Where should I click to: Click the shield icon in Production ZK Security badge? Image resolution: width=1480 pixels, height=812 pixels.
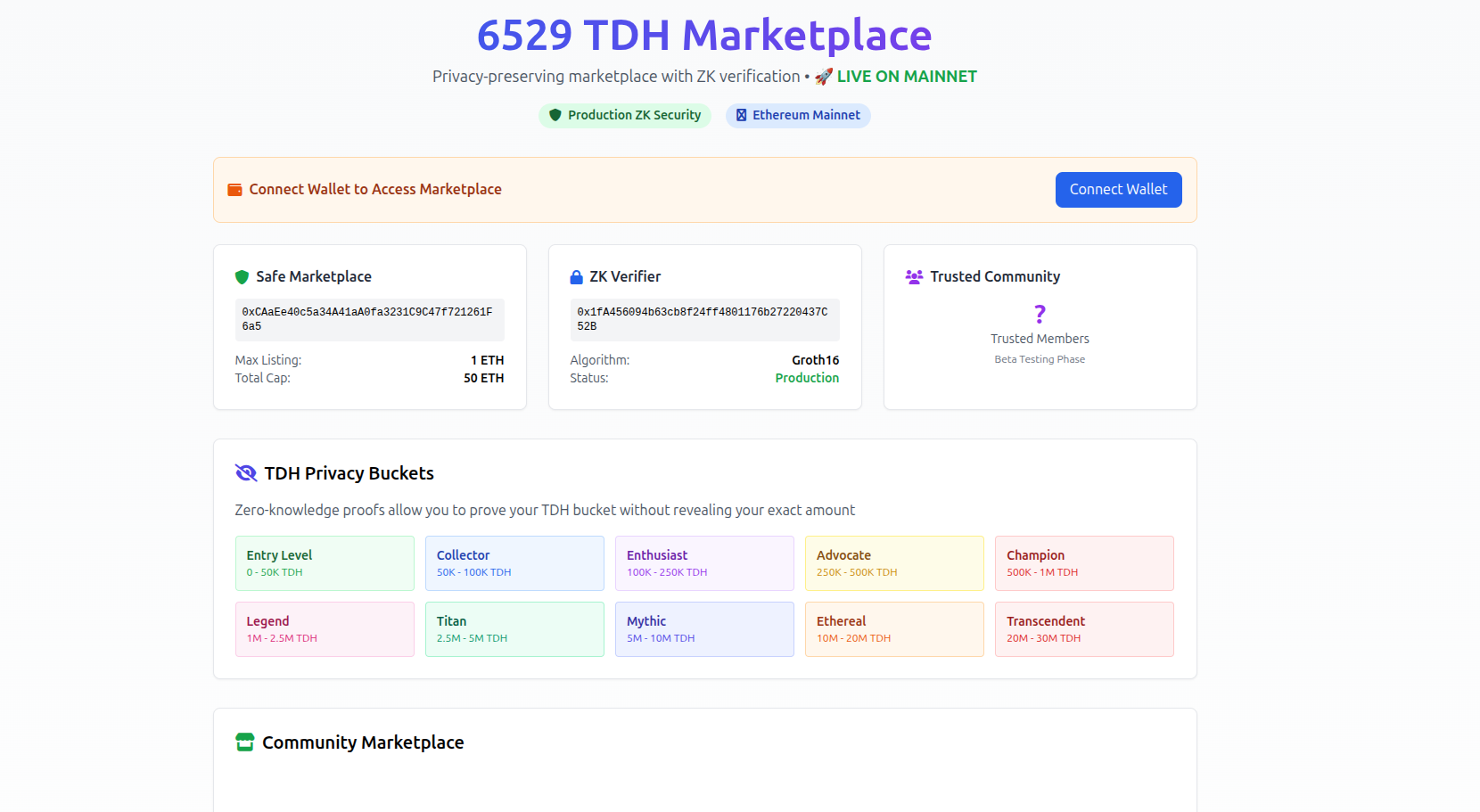click(555, 115)
